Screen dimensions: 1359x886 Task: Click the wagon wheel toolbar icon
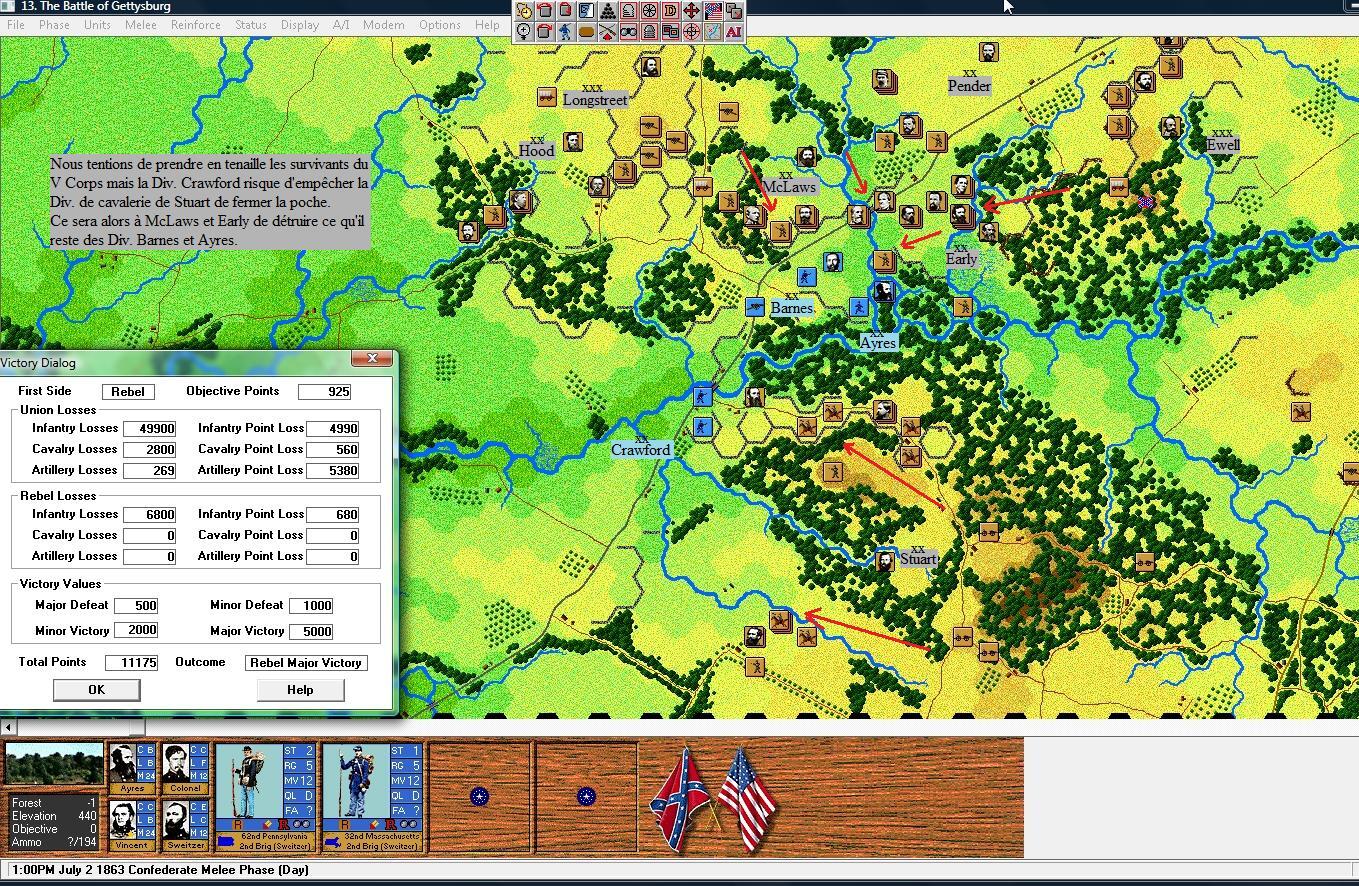(649, 11)
